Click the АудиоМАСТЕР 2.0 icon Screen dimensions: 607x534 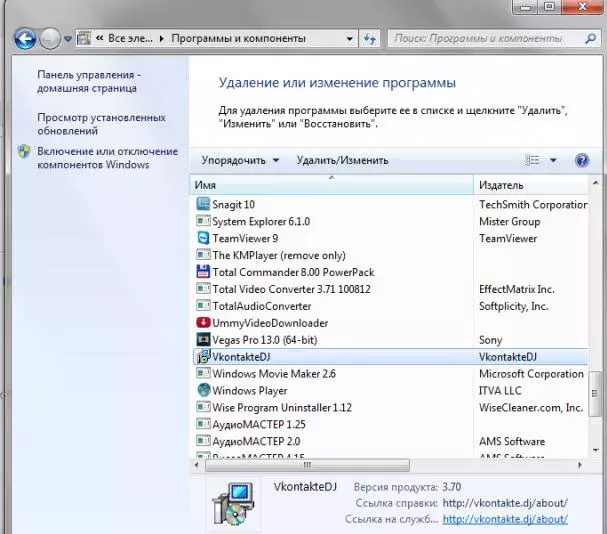[x=203, y=441]
